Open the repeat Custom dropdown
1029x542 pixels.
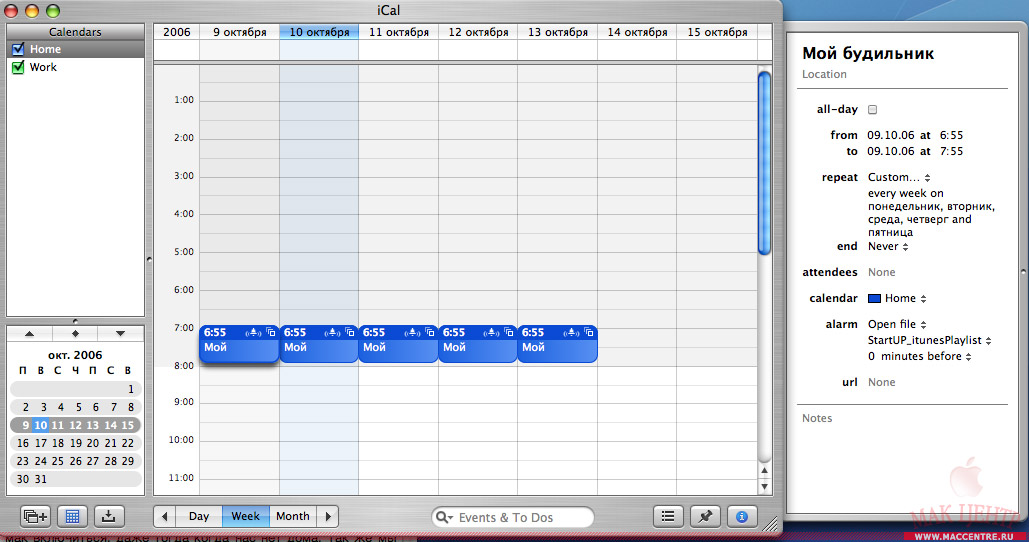tap(899, 177)
